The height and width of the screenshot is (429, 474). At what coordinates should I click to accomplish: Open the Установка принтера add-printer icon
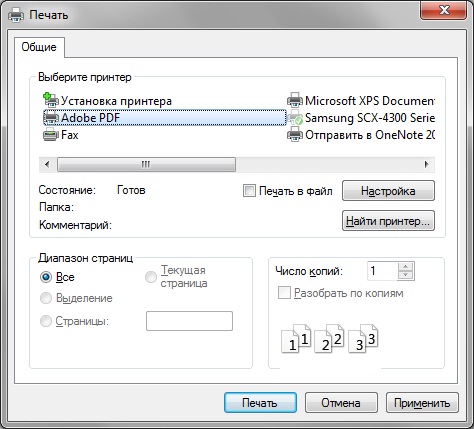pyautogui.click(x=51, y=100)
